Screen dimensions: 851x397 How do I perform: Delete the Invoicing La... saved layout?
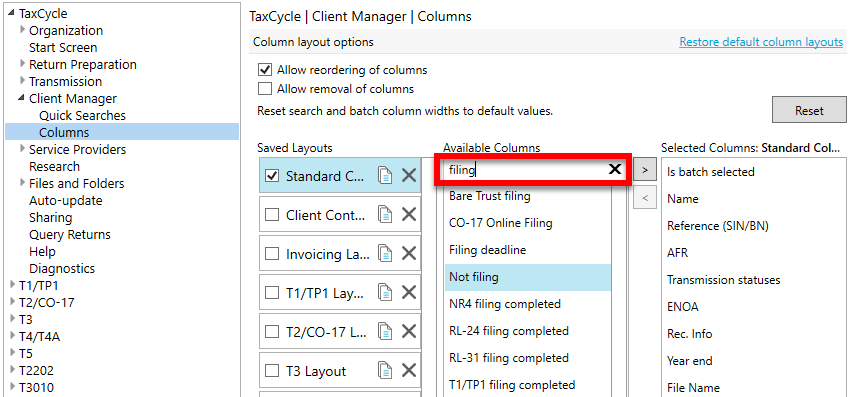pyautogui.click(x=409, y=254)
